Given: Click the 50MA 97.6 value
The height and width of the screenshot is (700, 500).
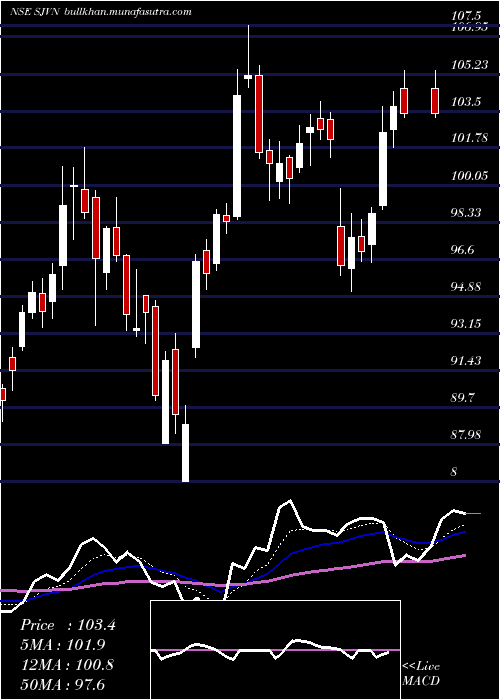Looking at the screenshot, I should [62, 685].
